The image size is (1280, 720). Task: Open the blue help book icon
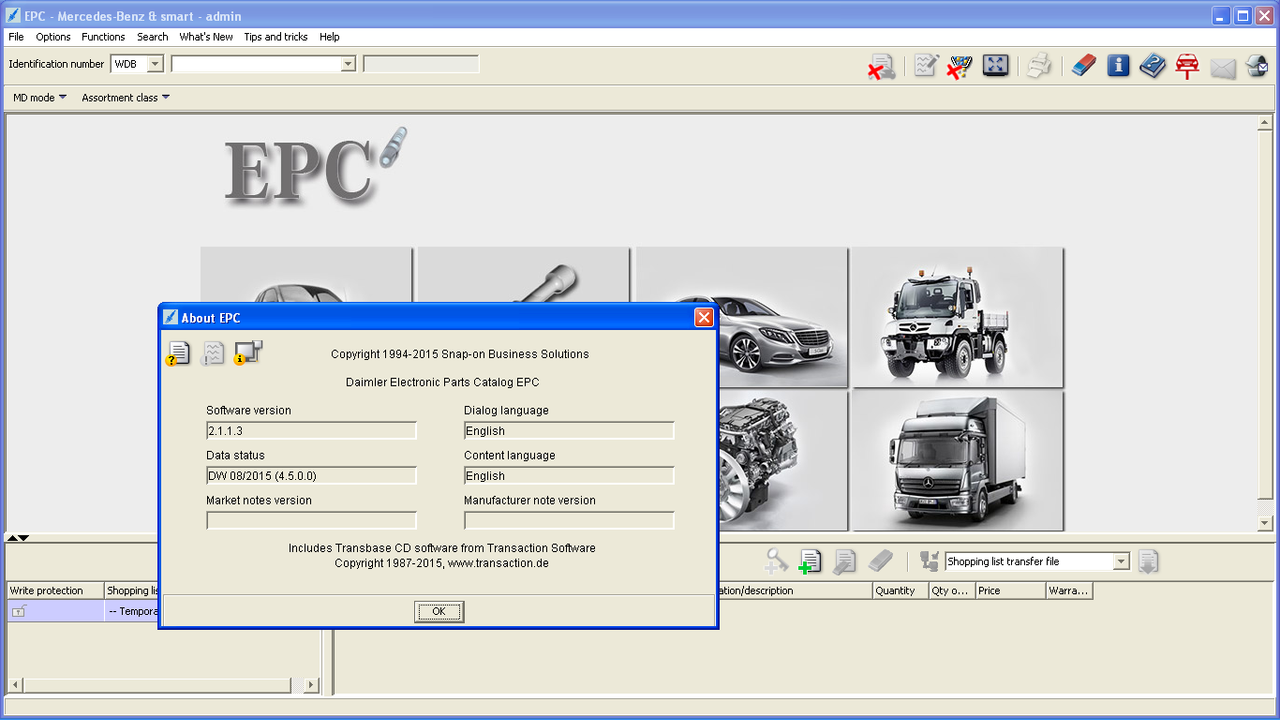coord(1153,66)
